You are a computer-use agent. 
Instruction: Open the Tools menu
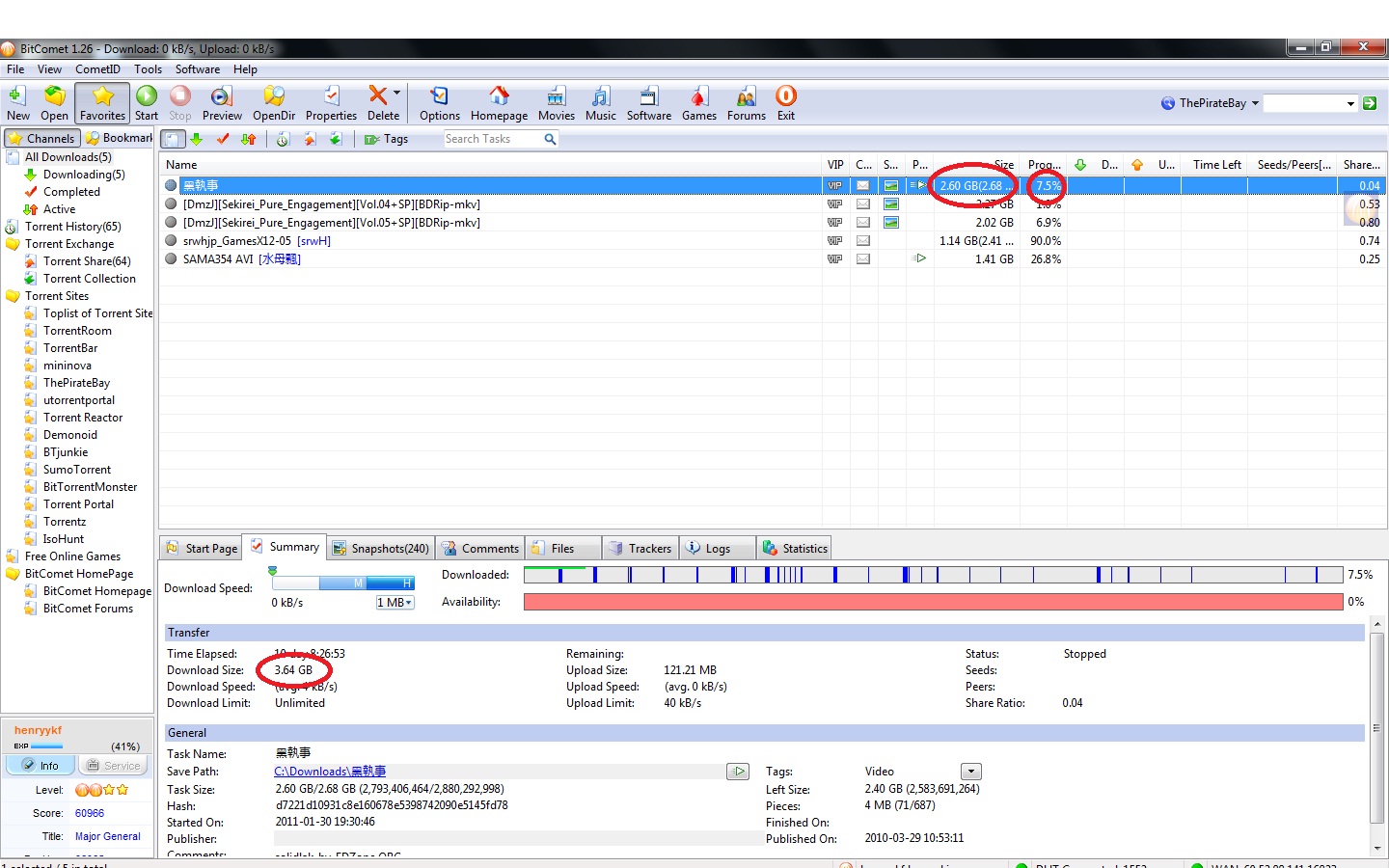coord(148,69)
